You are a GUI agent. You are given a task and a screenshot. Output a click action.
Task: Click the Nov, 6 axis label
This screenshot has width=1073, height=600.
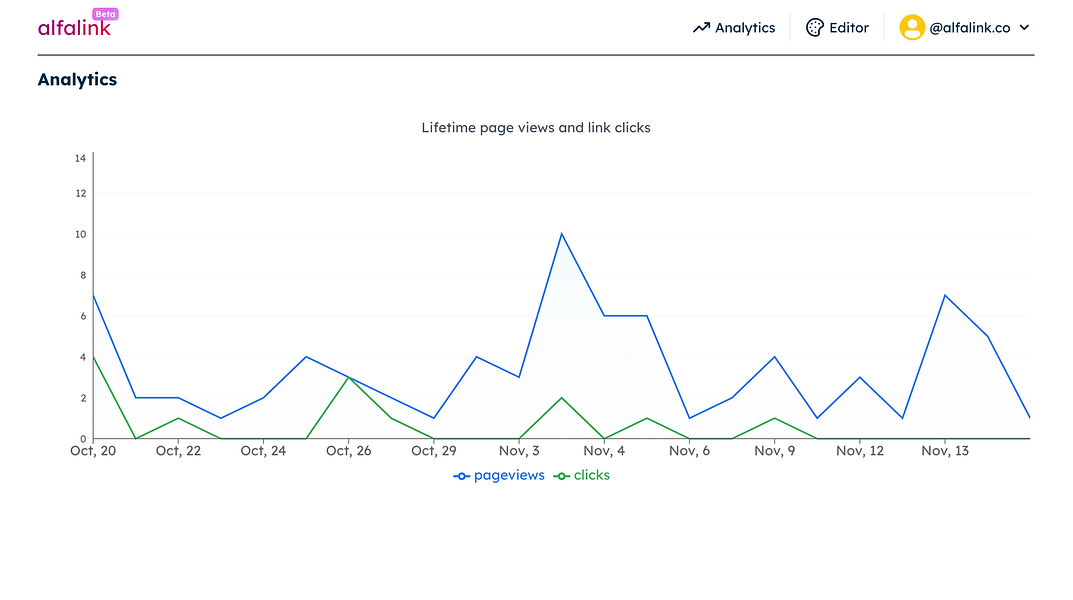[x=689, y=451]
